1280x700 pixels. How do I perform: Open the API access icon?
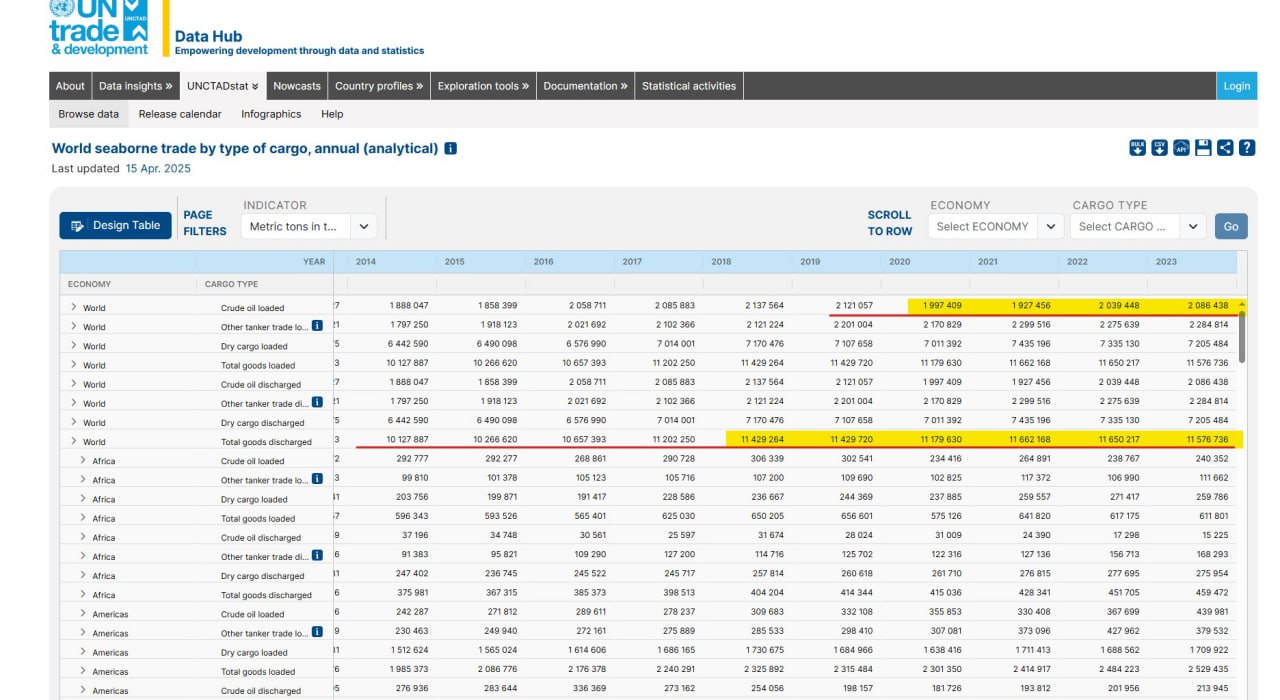(1181, 148)
